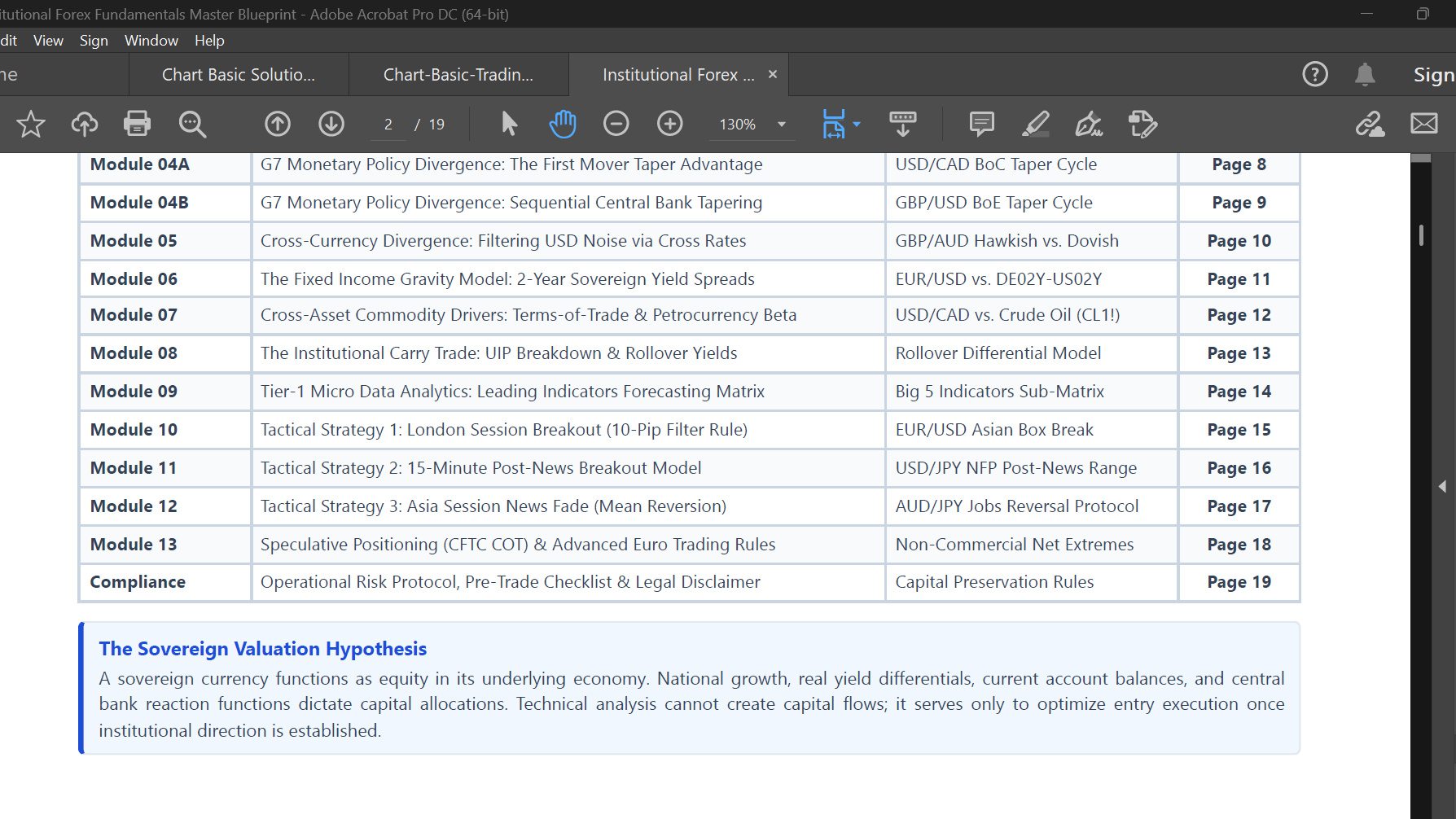Click Page 16 for Module 11
This screenshot has height=819, width=1456.
(1239, 468)
